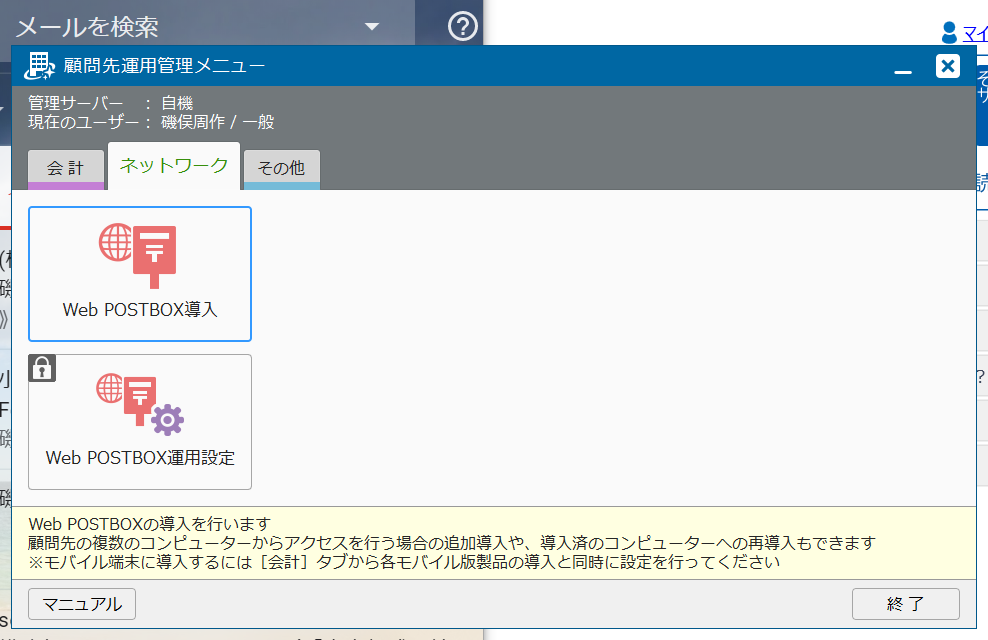
Task: Select the ネットワーク tab
Action: click(x=174, y=166)
